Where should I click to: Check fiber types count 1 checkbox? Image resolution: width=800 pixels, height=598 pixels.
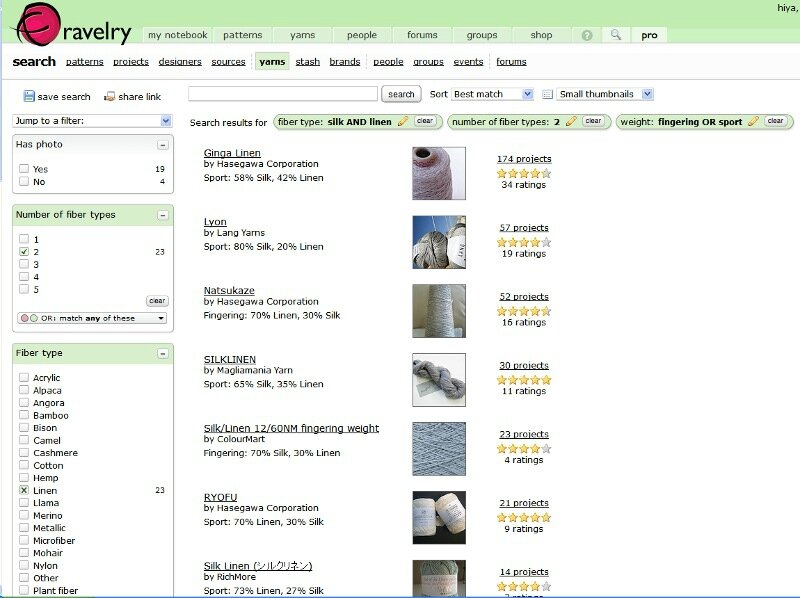pos(24,239)
